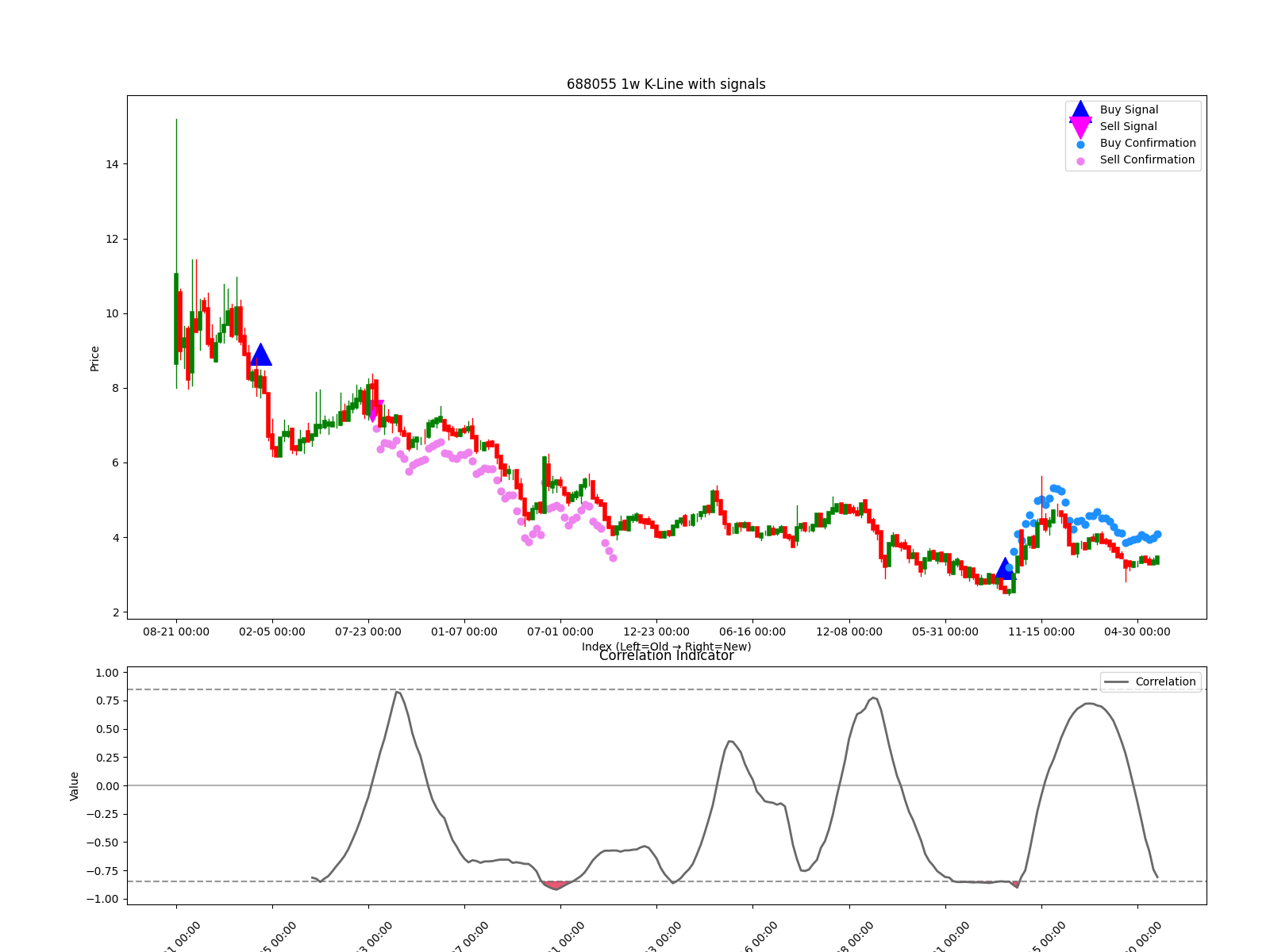
Task: Click the '11-15 00:00' x-axis tick label
Action: click(x=1041, y=631)
